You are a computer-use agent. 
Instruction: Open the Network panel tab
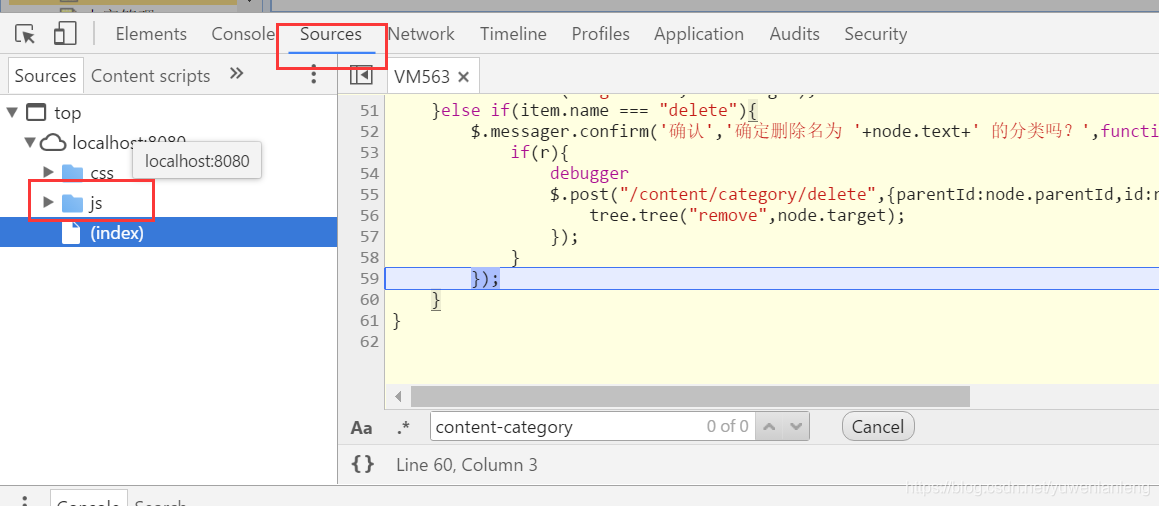coord(421,34)
